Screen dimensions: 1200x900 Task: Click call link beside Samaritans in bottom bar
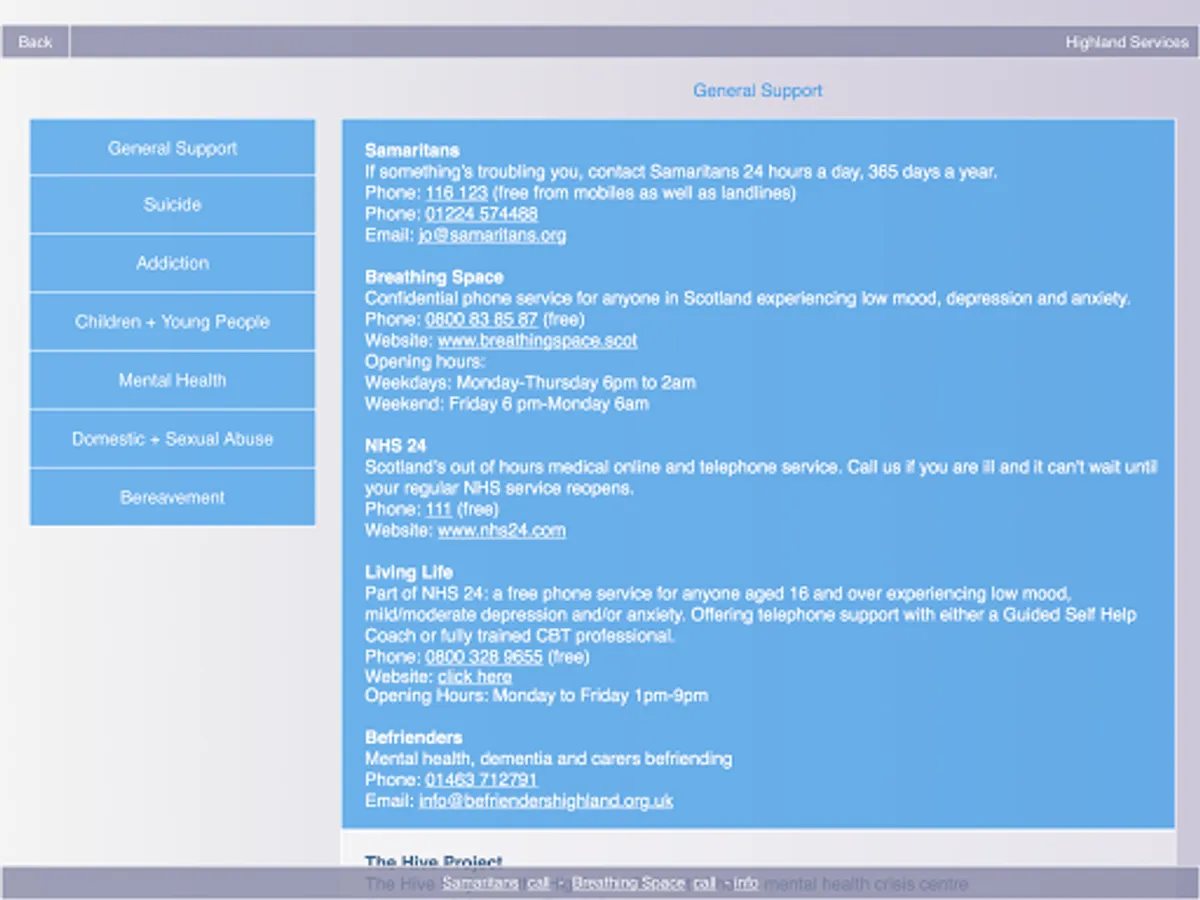(539, 883)
